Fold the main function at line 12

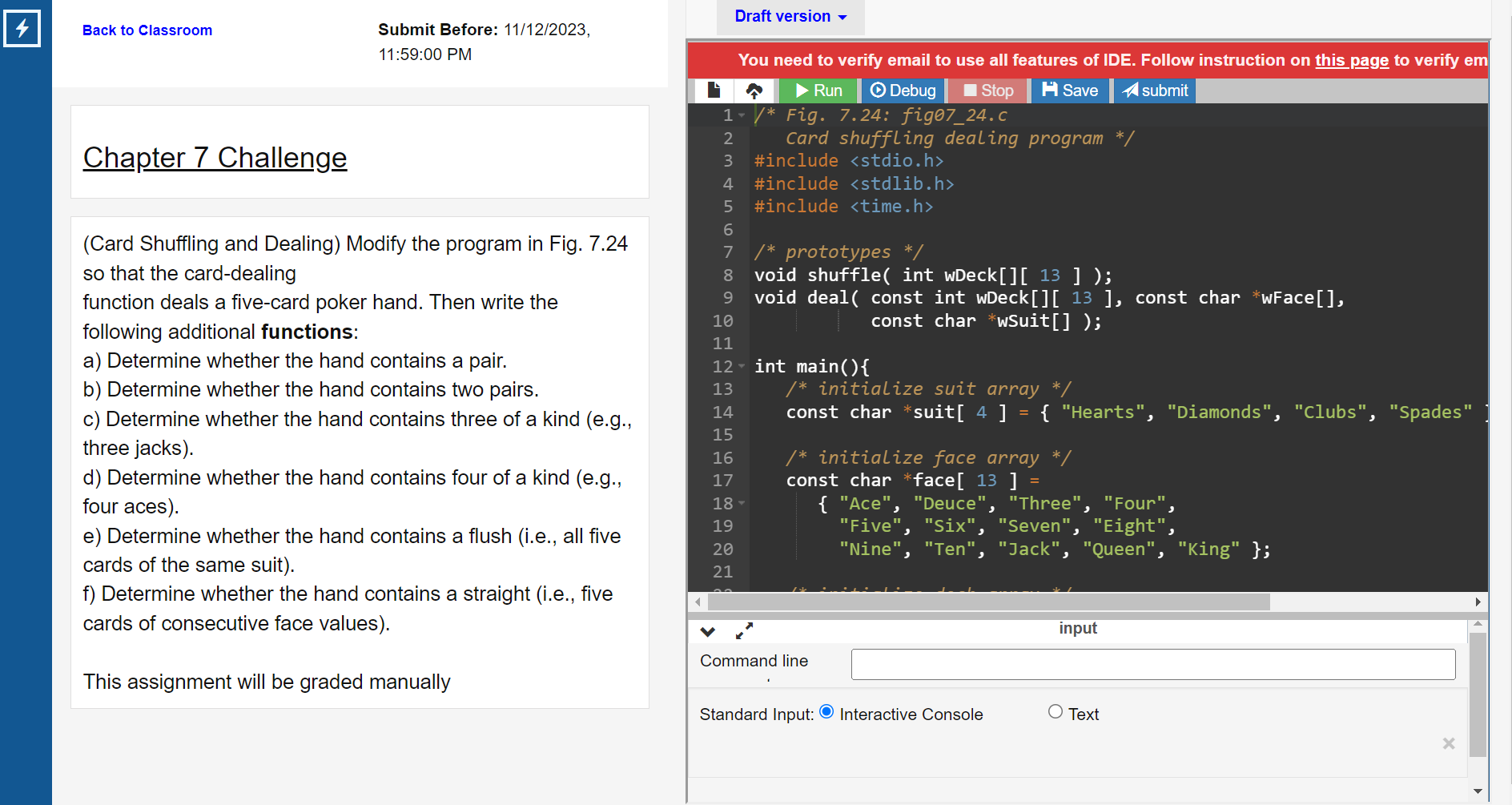point(742,367)
